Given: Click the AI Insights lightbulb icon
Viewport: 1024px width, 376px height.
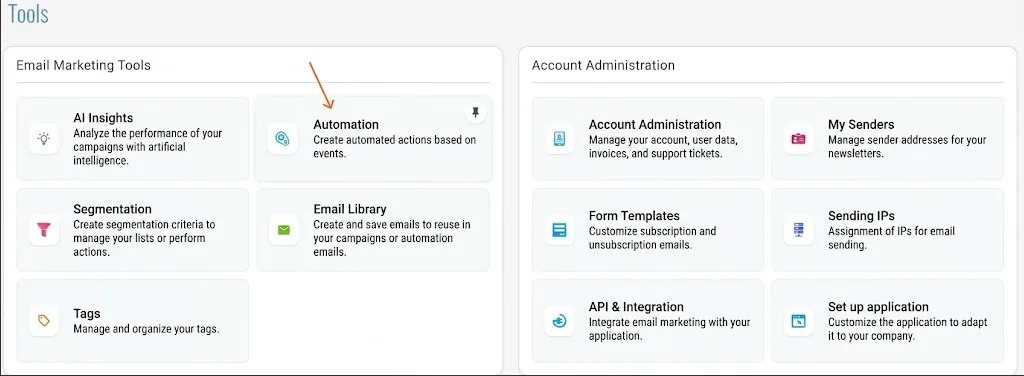Looking at the screenshot, I should (x=44, y=138).
